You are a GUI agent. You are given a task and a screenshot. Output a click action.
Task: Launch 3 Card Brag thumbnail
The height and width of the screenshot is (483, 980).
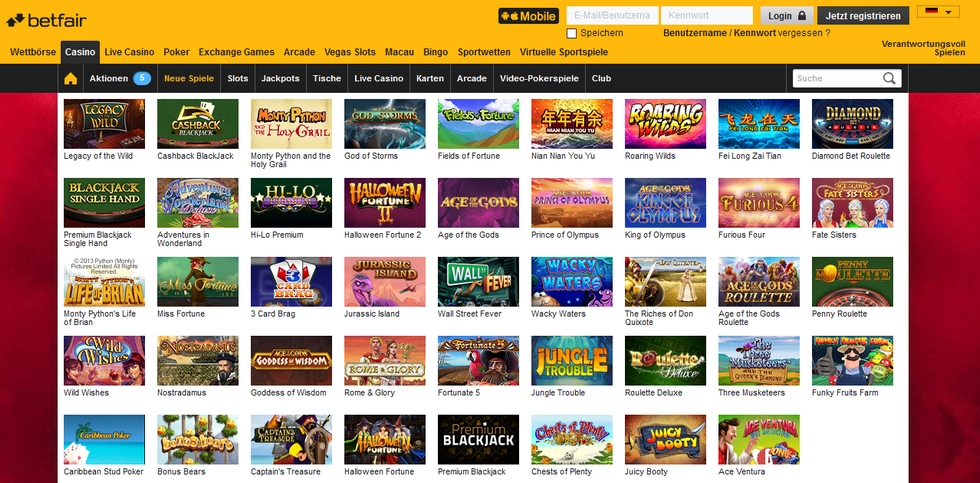[x=291, y=282]
